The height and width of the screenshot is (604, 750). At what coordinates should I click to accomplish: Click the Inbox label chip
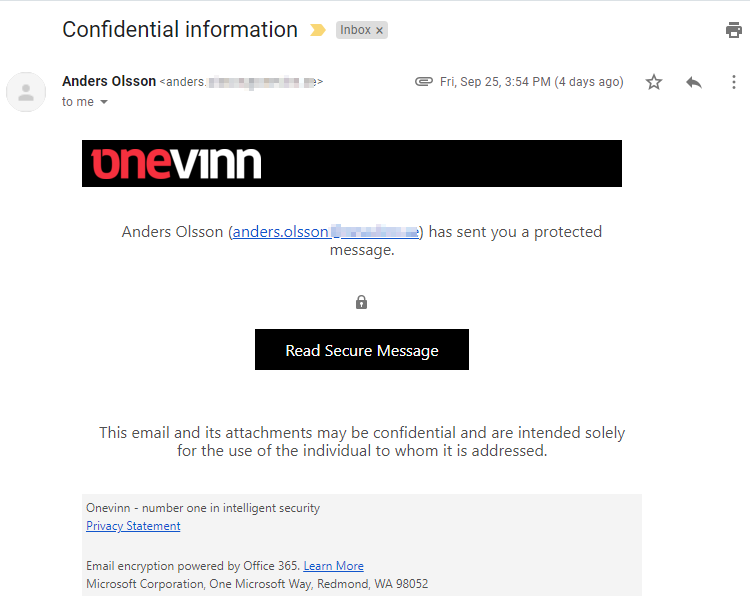click(x=355, y=30)
